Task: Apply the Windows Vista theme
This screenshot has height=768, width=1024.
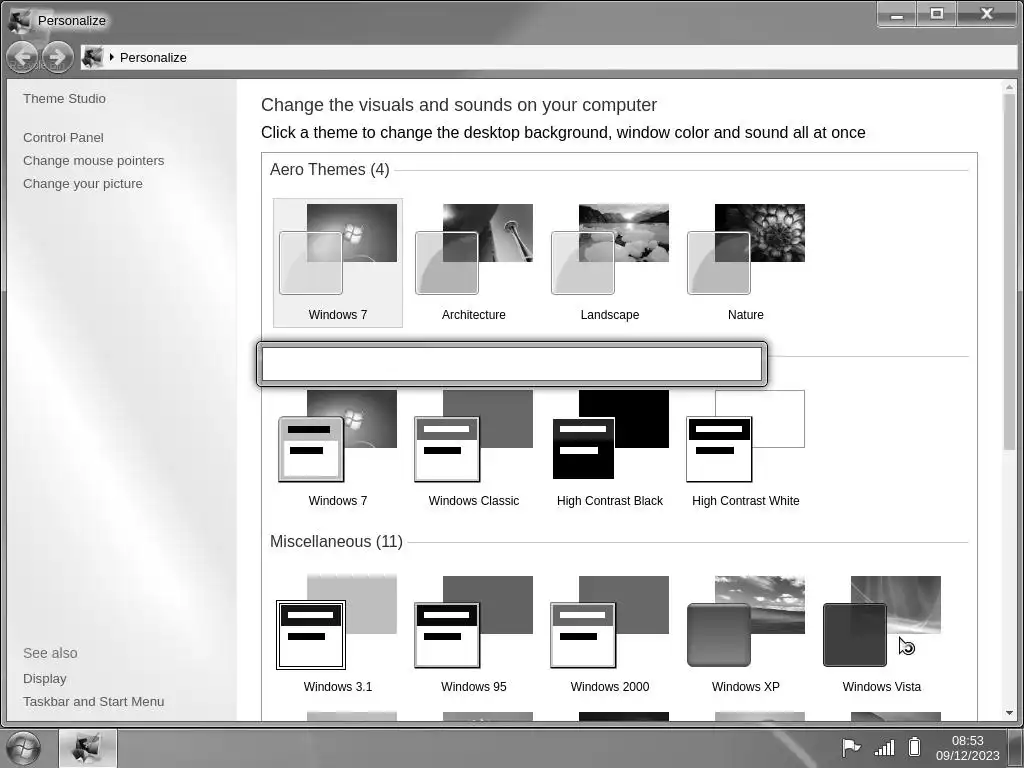Action: [x=882, y=635]
